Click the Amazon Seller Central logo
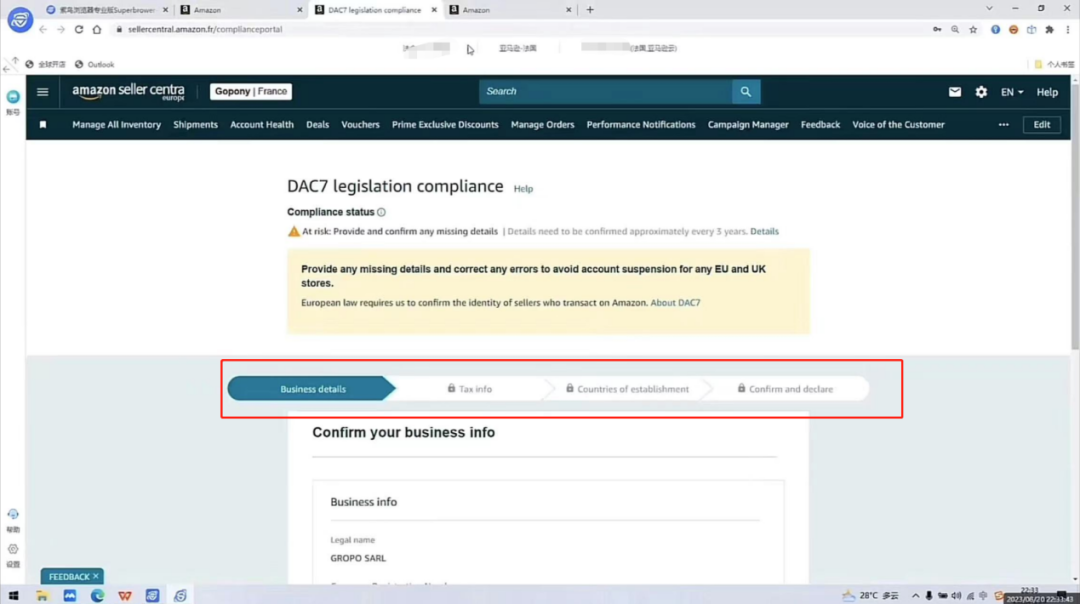Screen dimensions: 1080x604 [129, 92]
